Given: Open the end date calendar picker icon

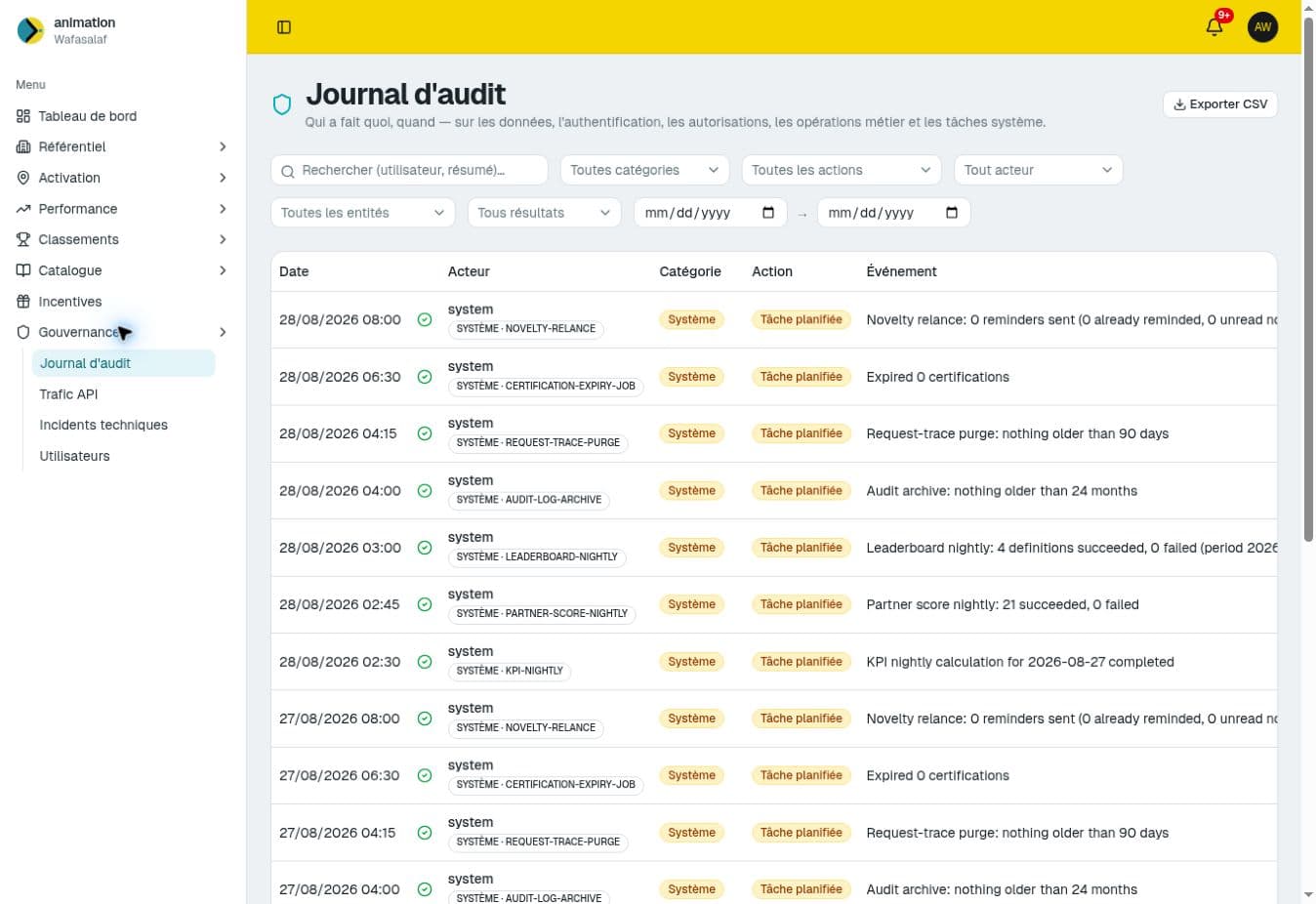Looking at the screenshot, I should click(952, 213).
